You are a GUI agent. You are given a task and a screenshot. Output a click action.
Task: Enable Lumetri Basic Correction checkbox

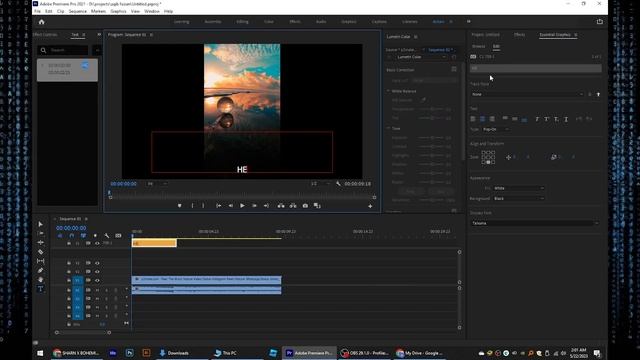tap(454, 69)
